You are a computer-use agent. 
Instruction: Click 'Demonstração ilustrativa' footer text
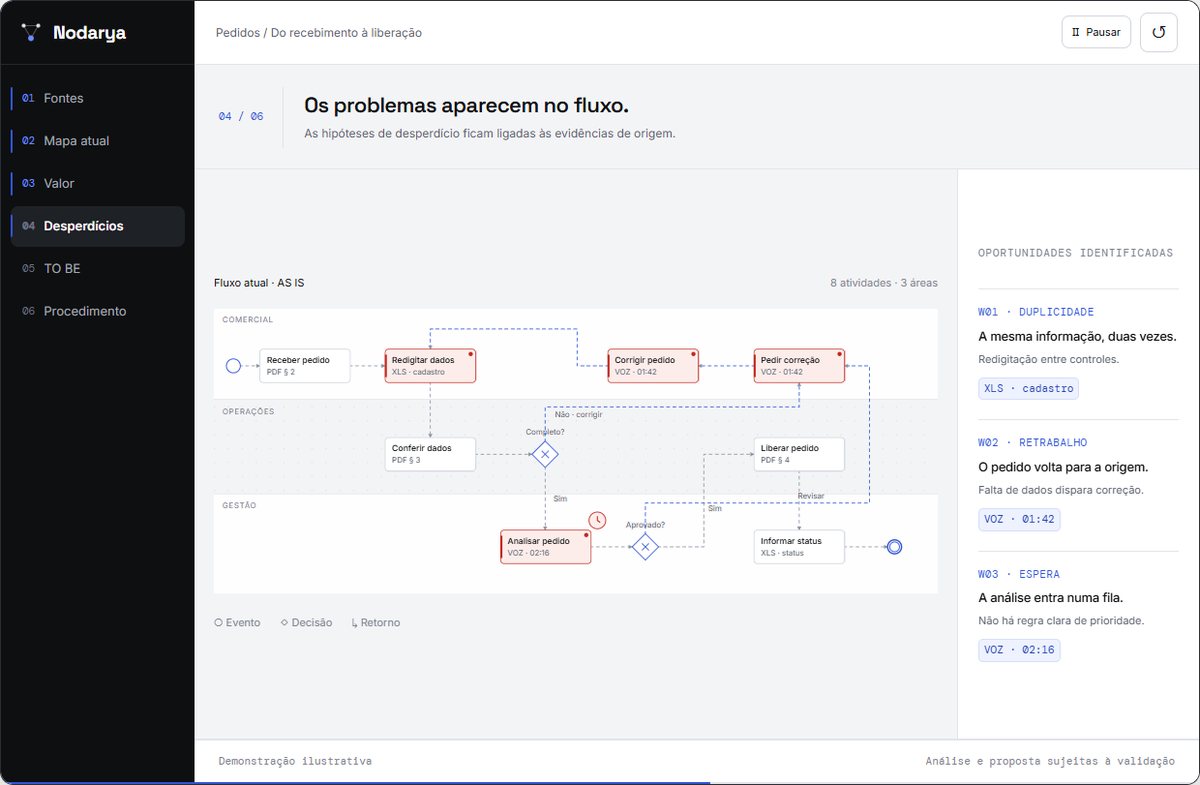pyautogui.click(x=295, y=762)
